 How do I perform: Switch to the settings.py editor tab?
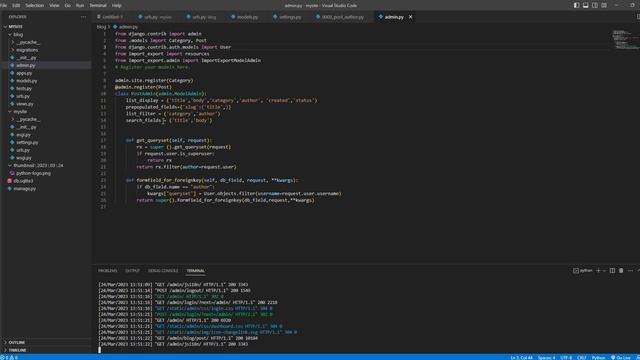(288, 17)
